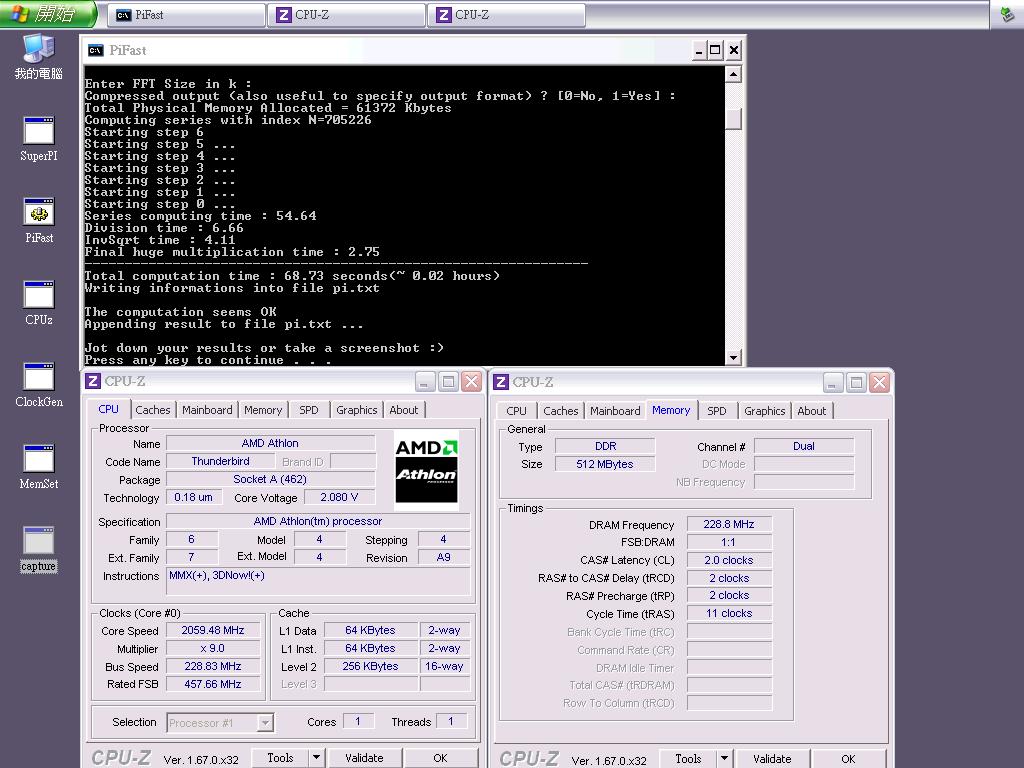Screen dimensions: 1024x768
Task: Click the system tray icon
Action: tap(1007, 14)
